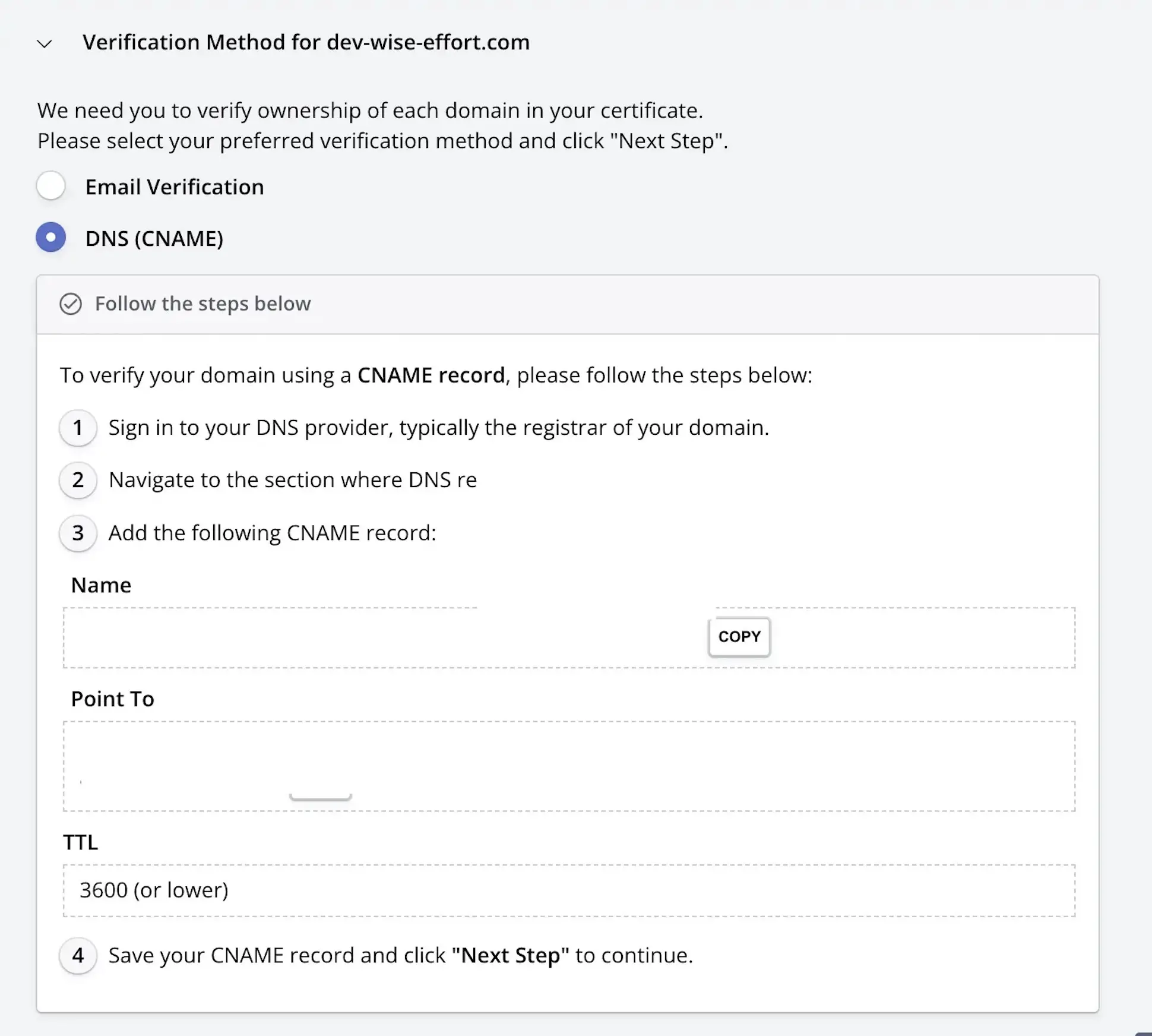The width and height of the screenshot is (1152, 1036).
Task: Click partially hidden button in Point To box
Action: (x=321, y=797)
